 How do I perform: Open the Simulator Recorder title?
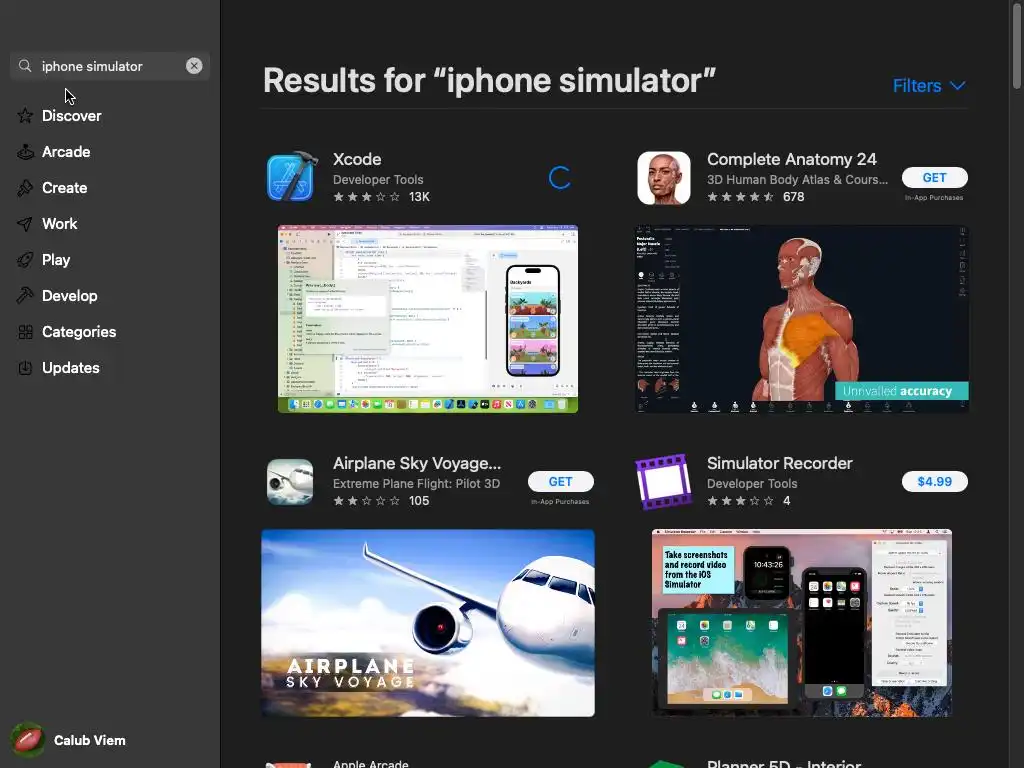coord(780,463)
